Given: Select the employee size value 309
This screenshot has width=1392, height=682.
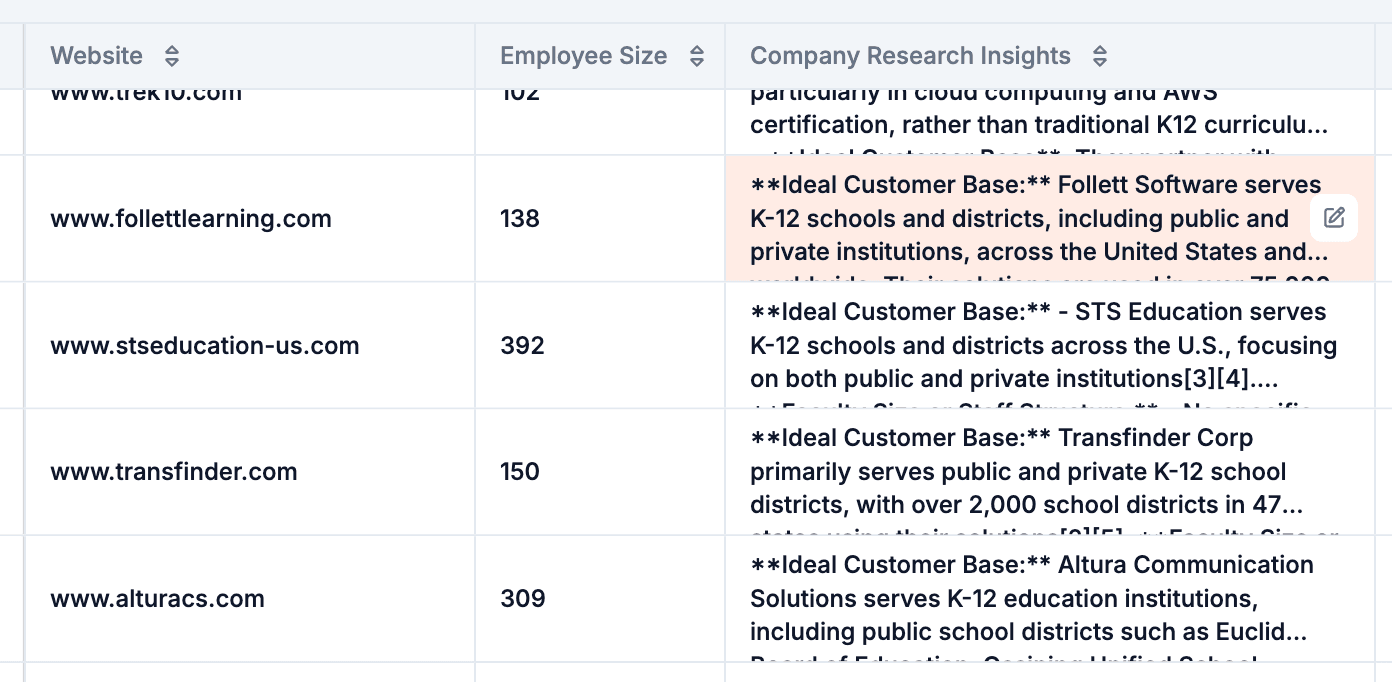Looking at the screenshot, I should 523,599.
